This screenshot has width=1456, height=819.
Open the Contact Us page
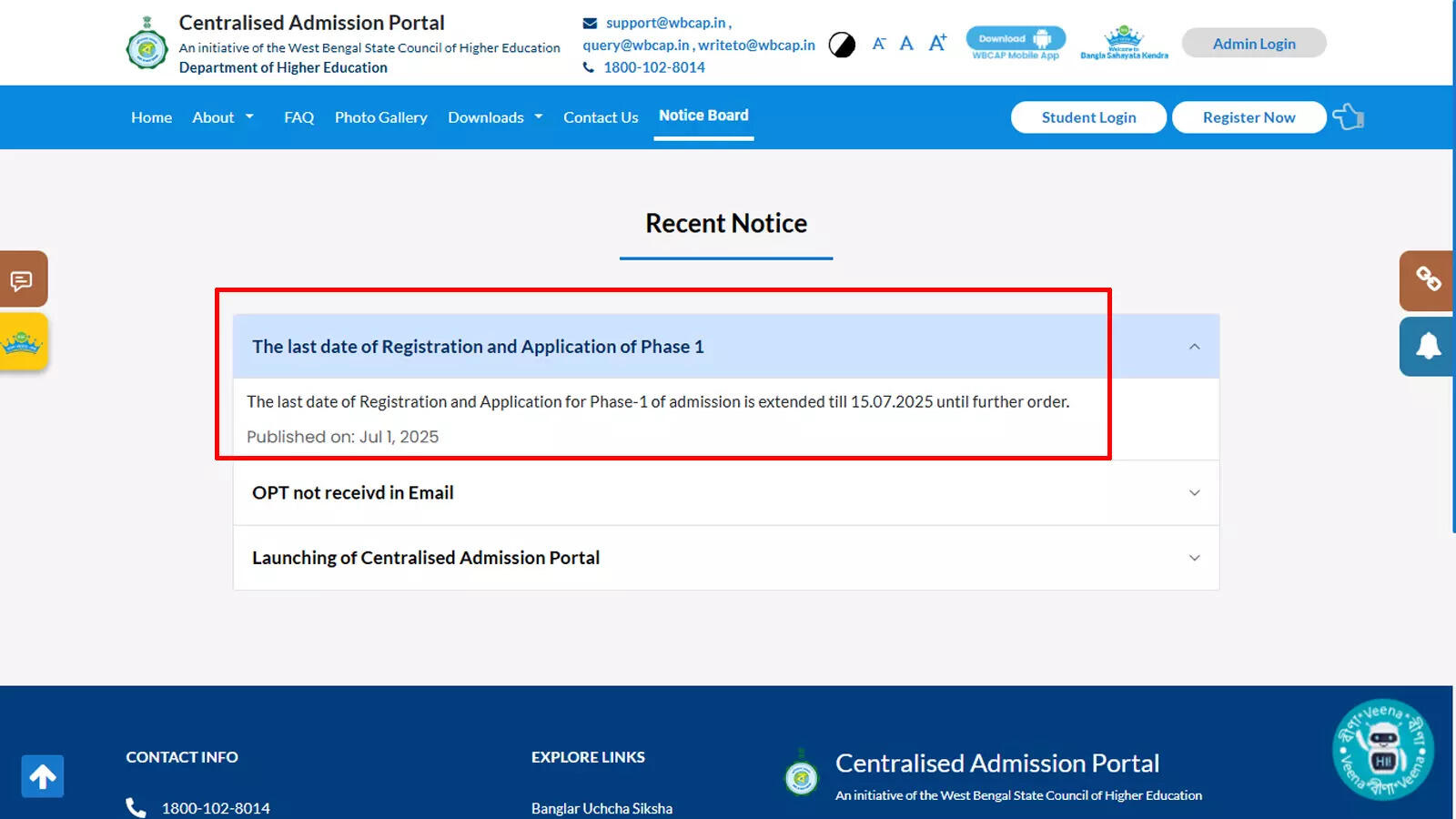click(x=601, y=117)
